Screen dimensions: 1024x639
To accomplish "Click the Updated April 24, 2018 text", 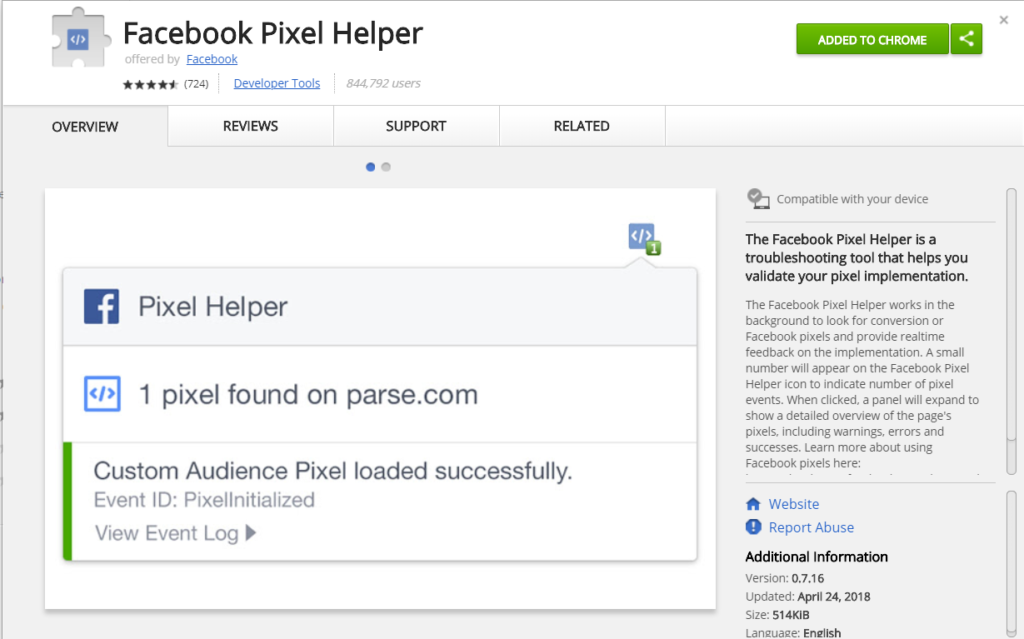I will click(808, 597).
